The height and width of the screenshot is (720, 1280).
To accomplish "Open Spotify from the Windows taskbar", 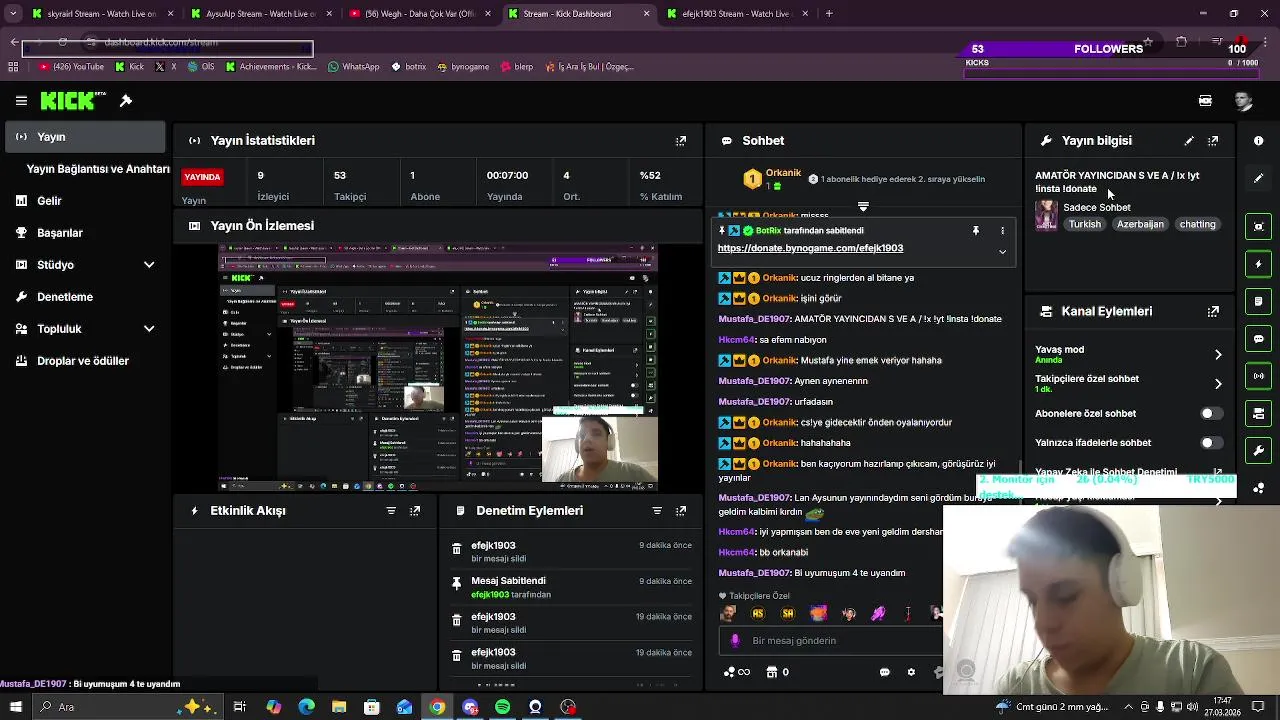I will point(503,707).
